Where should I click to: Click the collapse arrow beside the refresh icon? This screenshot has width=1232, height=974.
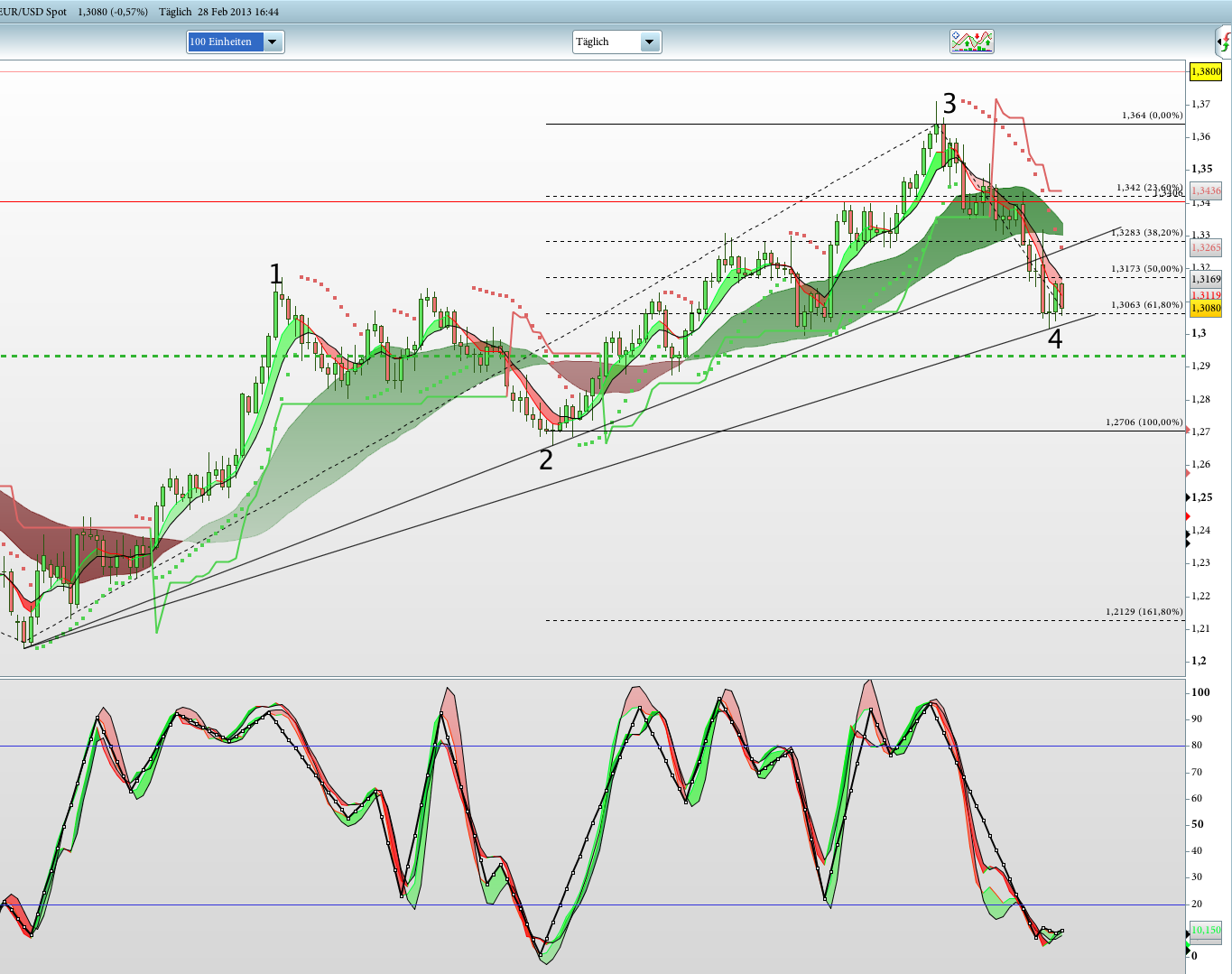coord(1219,42)
